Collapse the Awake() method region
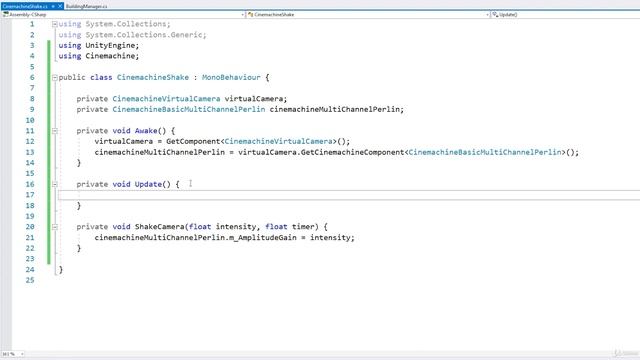 pyautogui.click(x=55, y=131)
